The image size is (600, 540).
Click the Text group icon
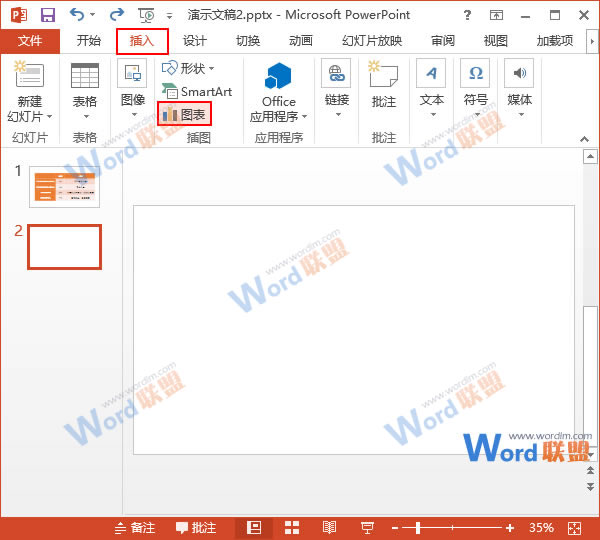tap(431, 73)
